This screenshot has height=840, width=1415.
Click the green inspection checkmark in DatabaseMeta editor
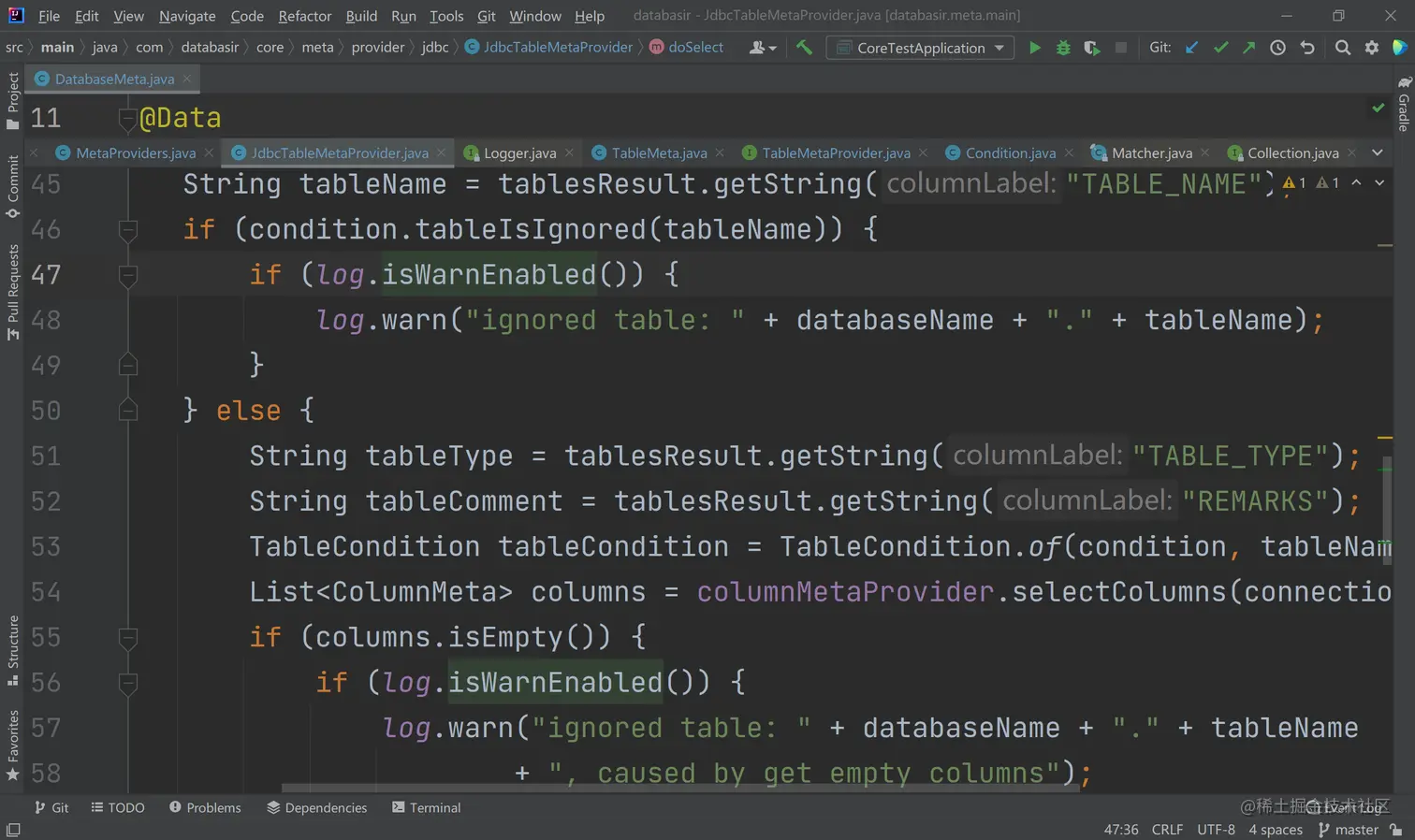(x=1379, y=109)
